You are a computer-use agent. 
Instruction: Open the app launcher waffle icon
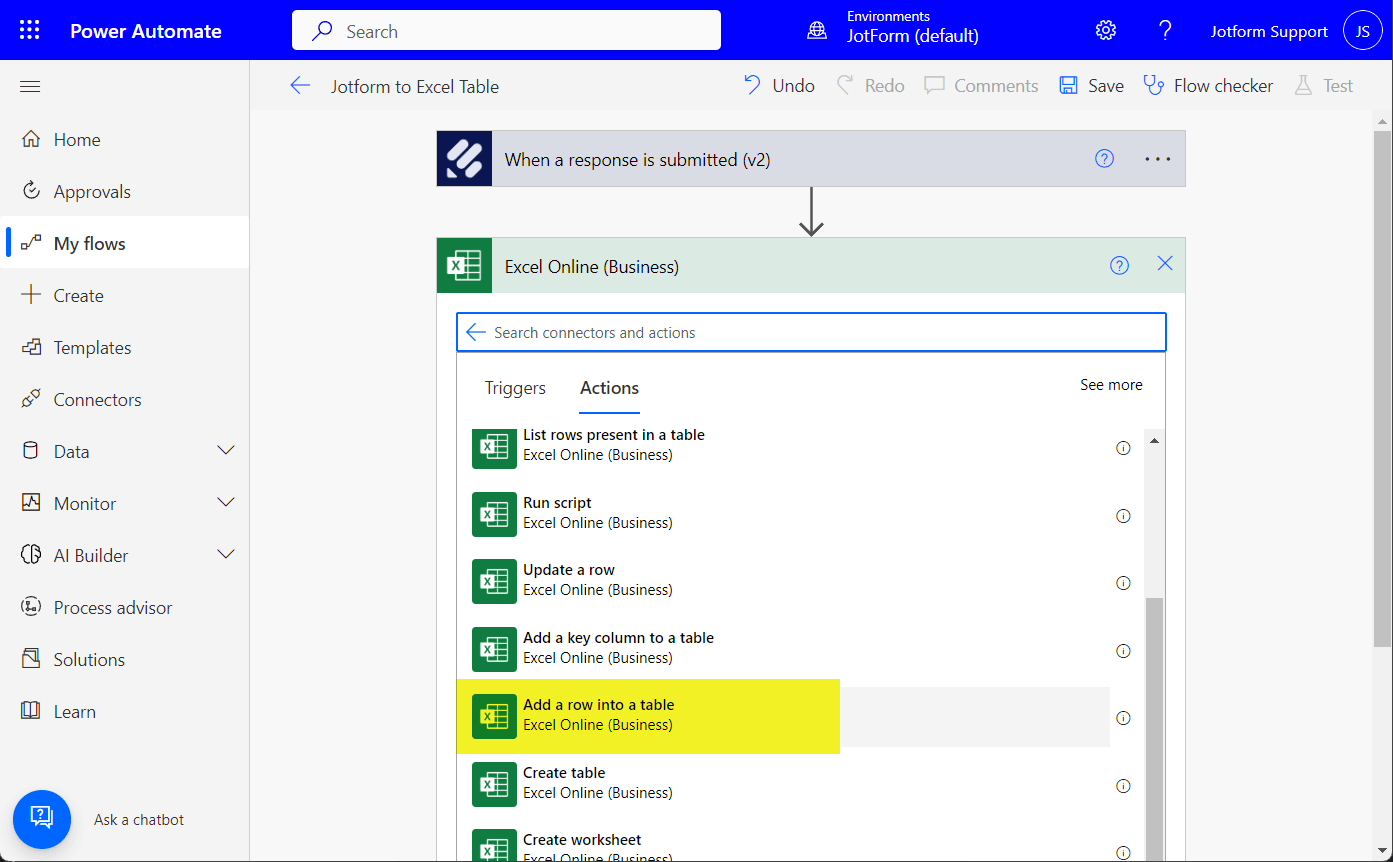click(30, 30)
